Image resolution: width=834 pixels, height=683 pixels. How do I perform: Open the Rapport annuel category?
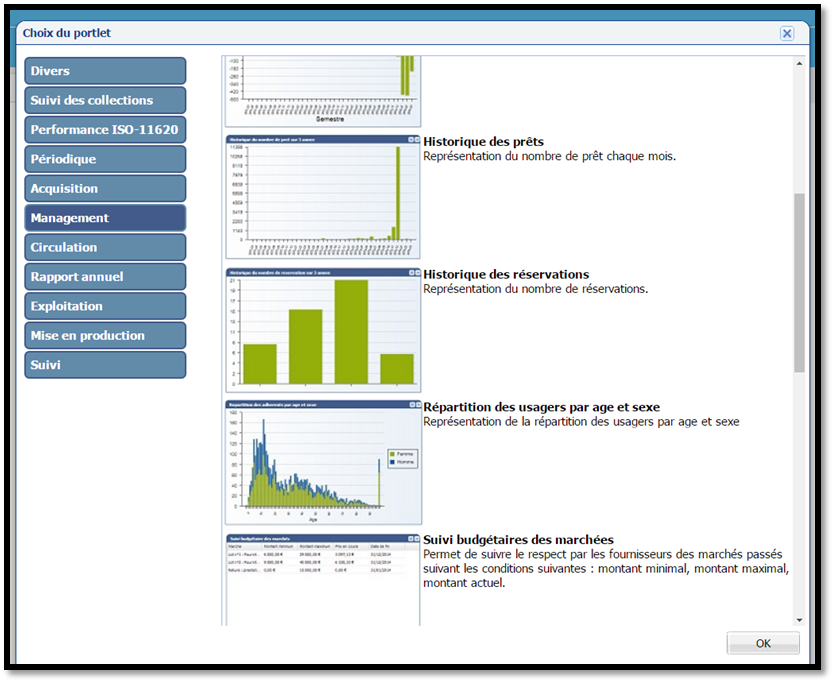(x=105, y=277)
